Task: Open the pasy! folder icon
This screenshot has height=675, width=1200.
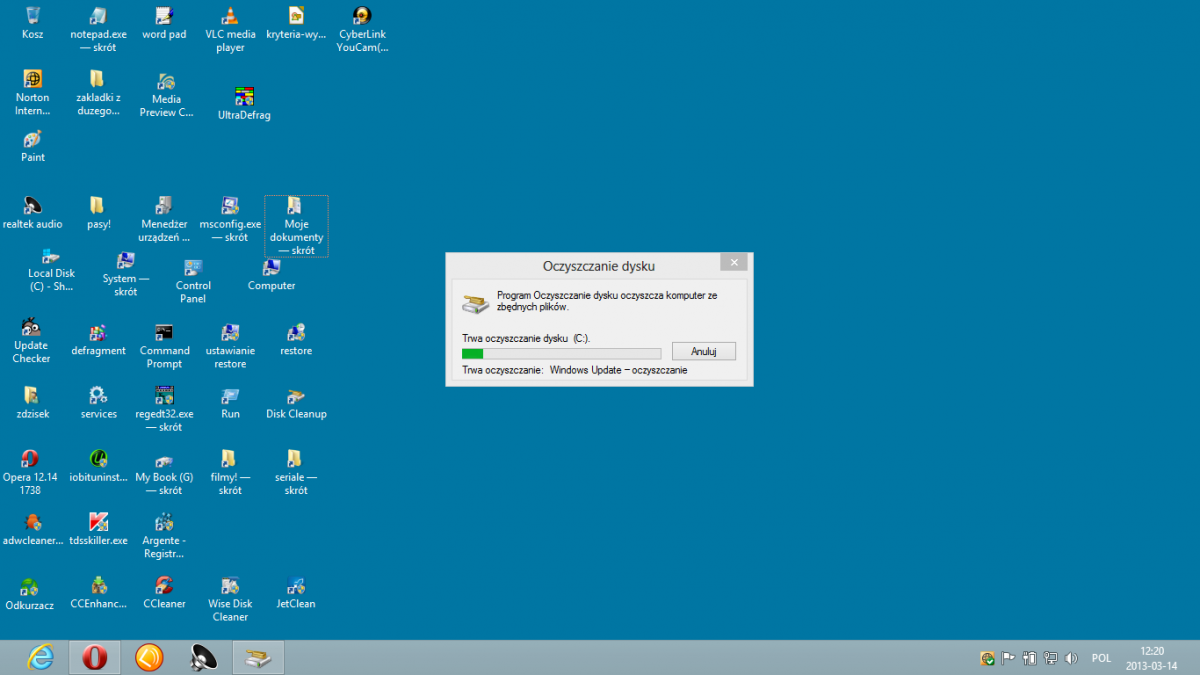Action: [x=98, y=205]
